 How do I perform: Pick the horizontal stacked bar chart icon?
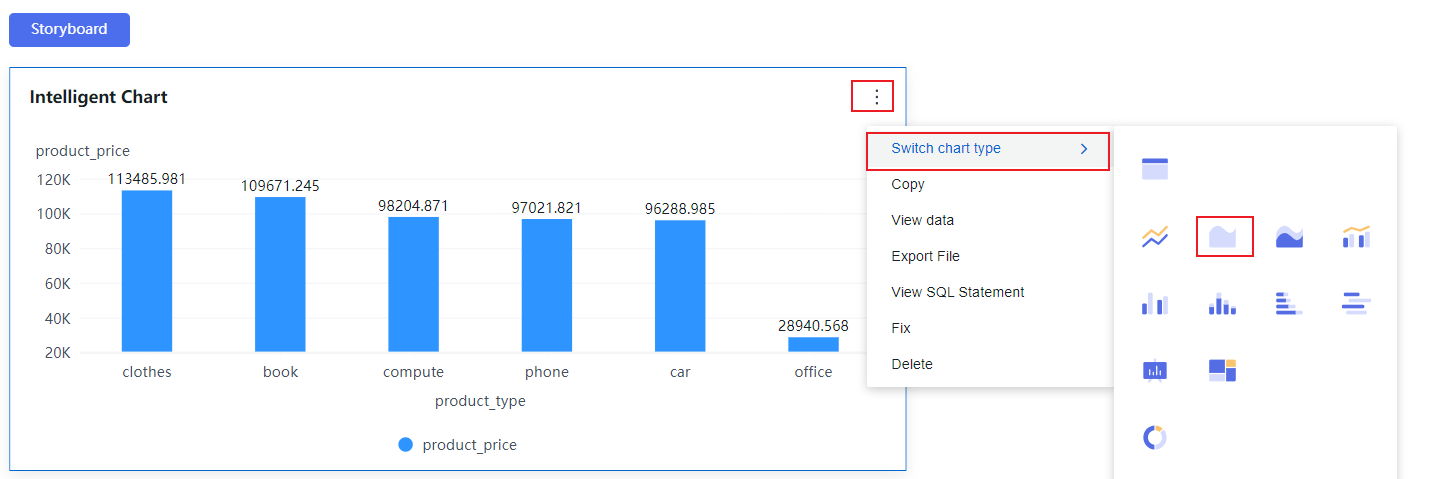pos(1290,304)
